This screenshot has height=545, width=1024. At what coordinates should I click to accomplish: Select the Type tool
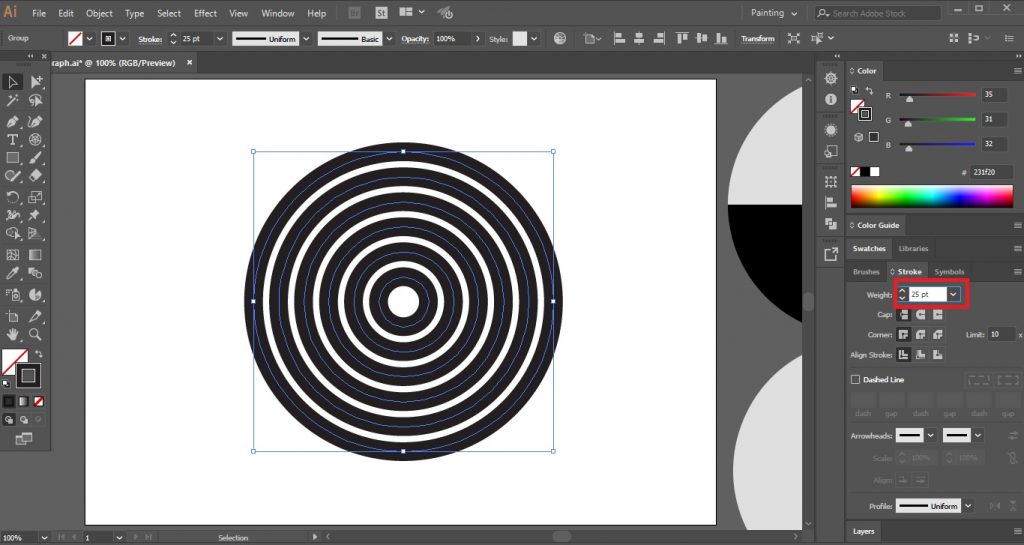click(x=12, y=140)
